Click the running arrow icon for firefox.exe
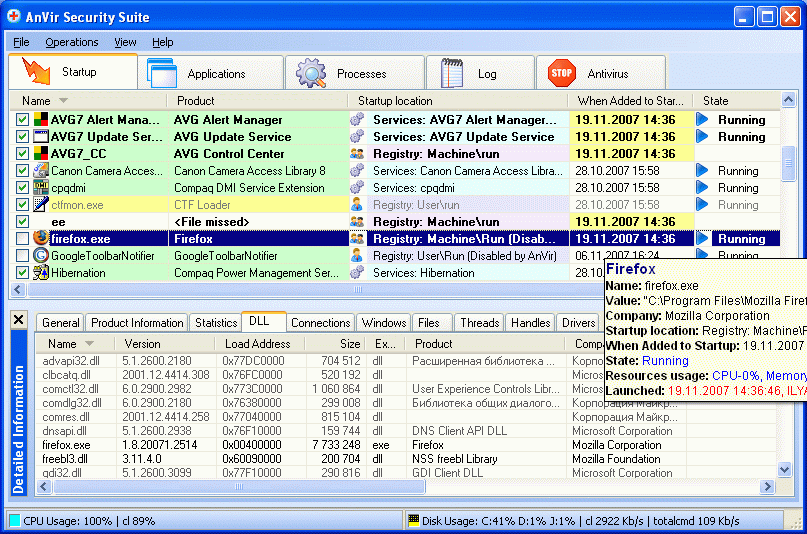The image size is (807, 534). (702, 239)
